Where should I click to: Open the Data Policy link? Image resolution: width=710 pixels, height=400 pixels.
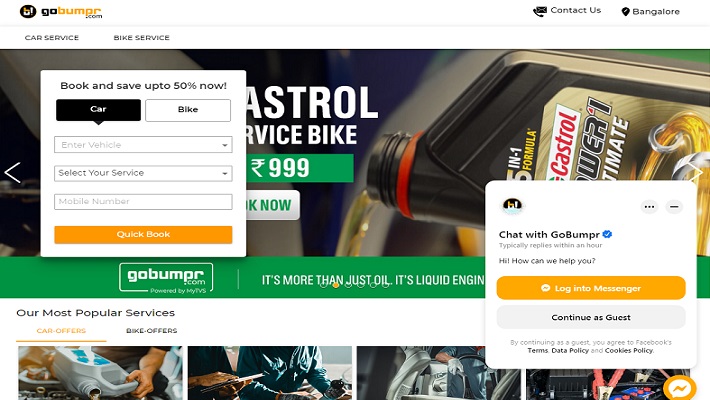pyautogui.click(x=570, y=351)
